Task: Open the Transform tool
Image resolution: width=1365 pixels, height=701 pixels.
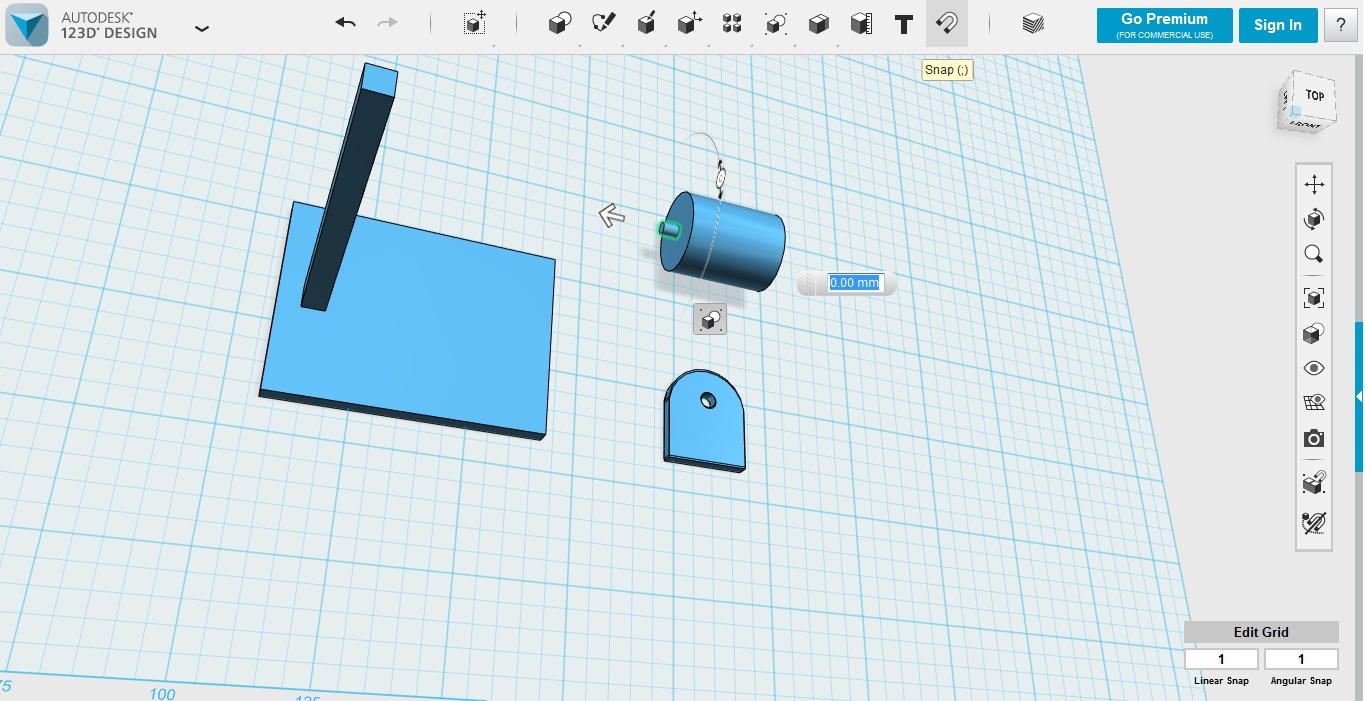Action: pyautogui.click(x=476, y=23)
